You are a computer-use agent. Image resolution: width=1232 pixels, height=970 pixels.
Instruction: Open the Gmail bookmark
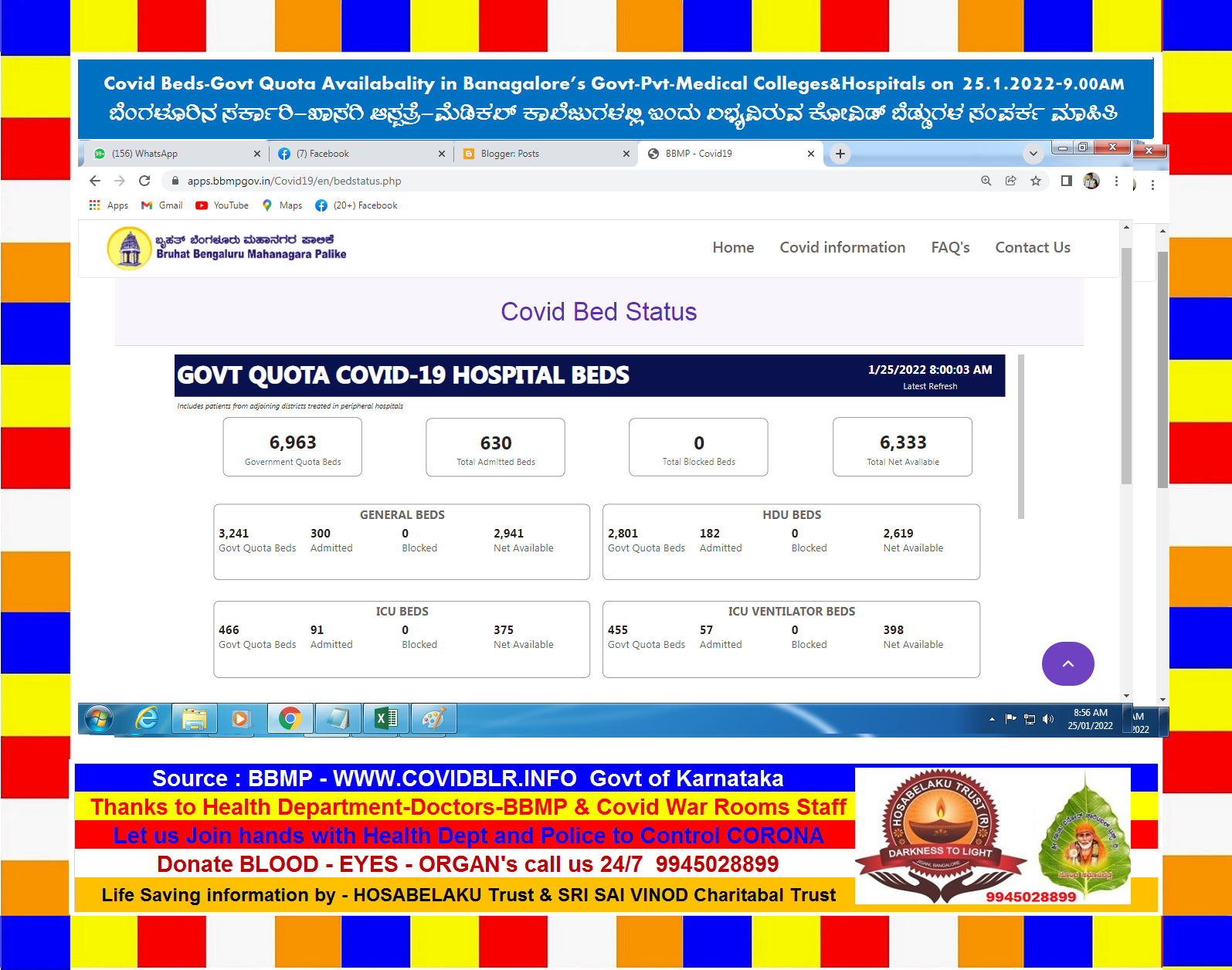click(162, 205)
